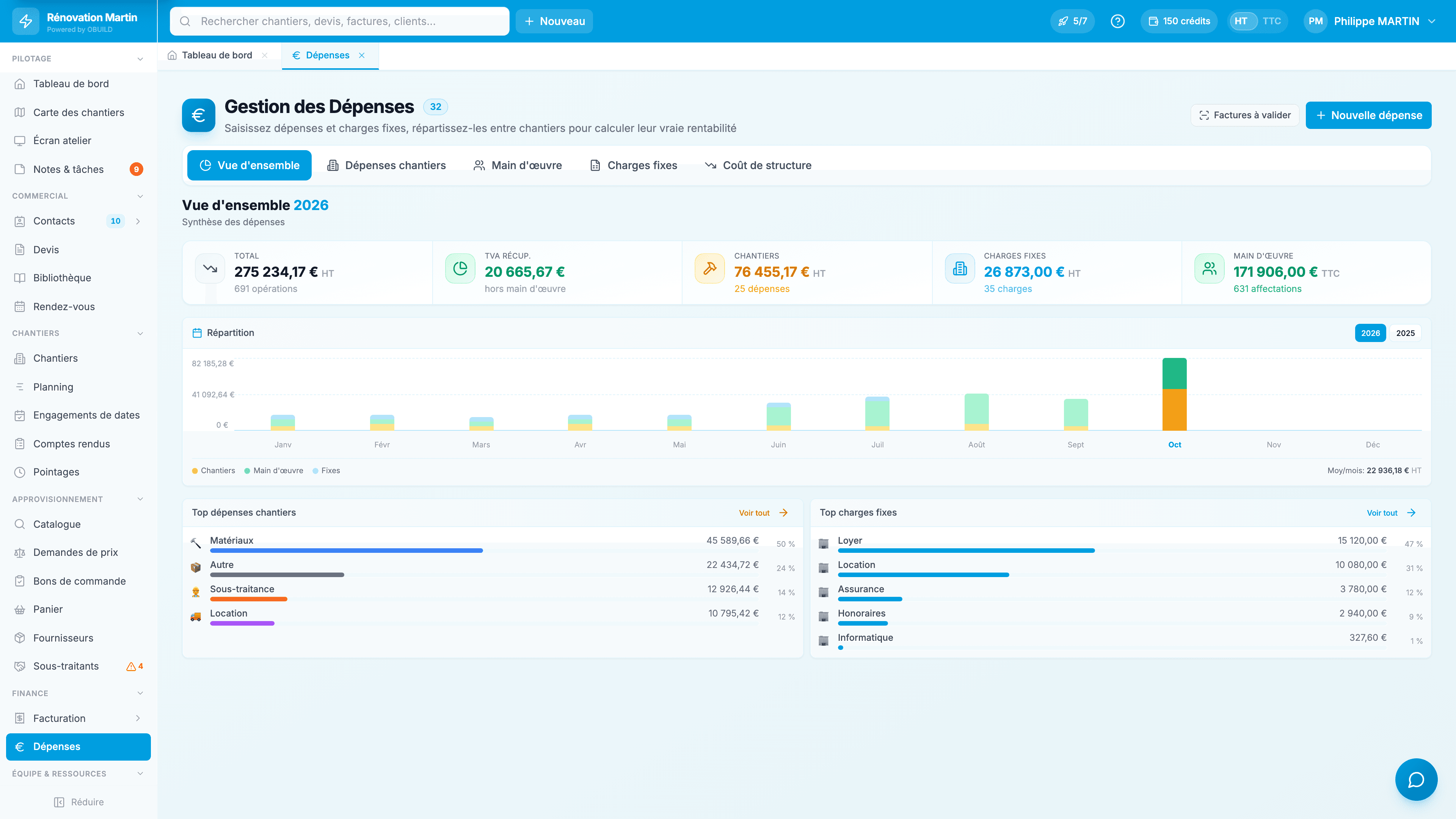The width and height of the screenshot is (1456, 819).
Task: Go to Devis in sidebar
Action: (78, 249)
